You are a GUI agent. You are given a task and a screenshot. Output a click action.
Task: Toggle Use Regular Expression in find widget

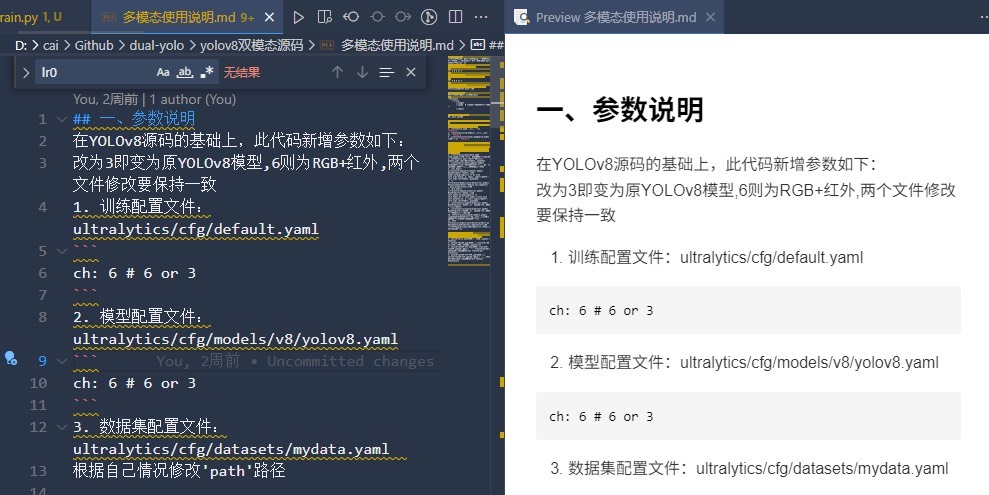206,73
